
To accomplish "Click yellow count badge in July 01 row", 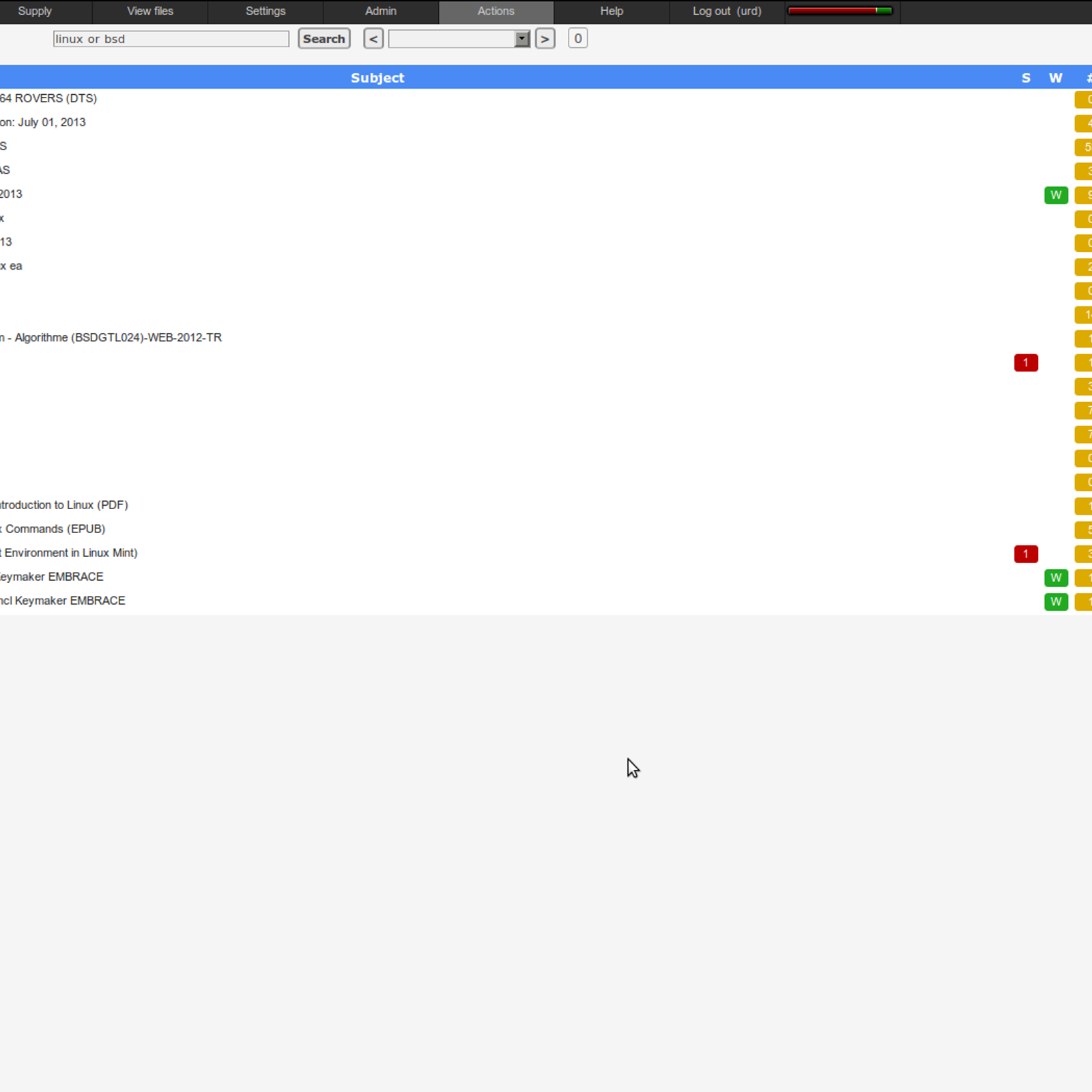I will pyautogui.click(x=1084, y=124).
